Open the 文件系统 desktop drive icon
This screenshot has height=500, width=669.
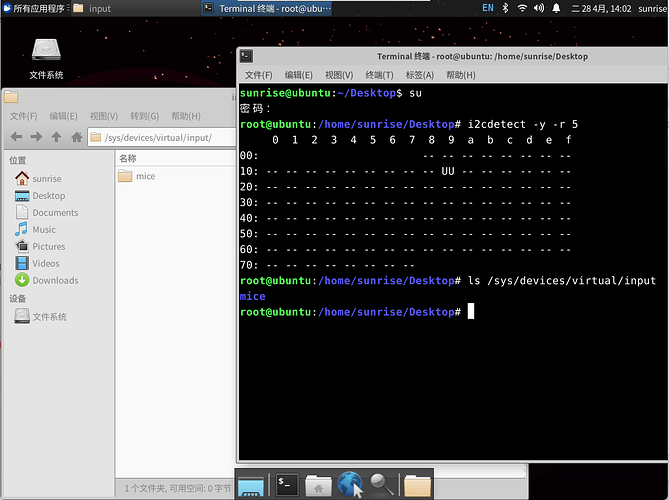click(x=46, y=58)
